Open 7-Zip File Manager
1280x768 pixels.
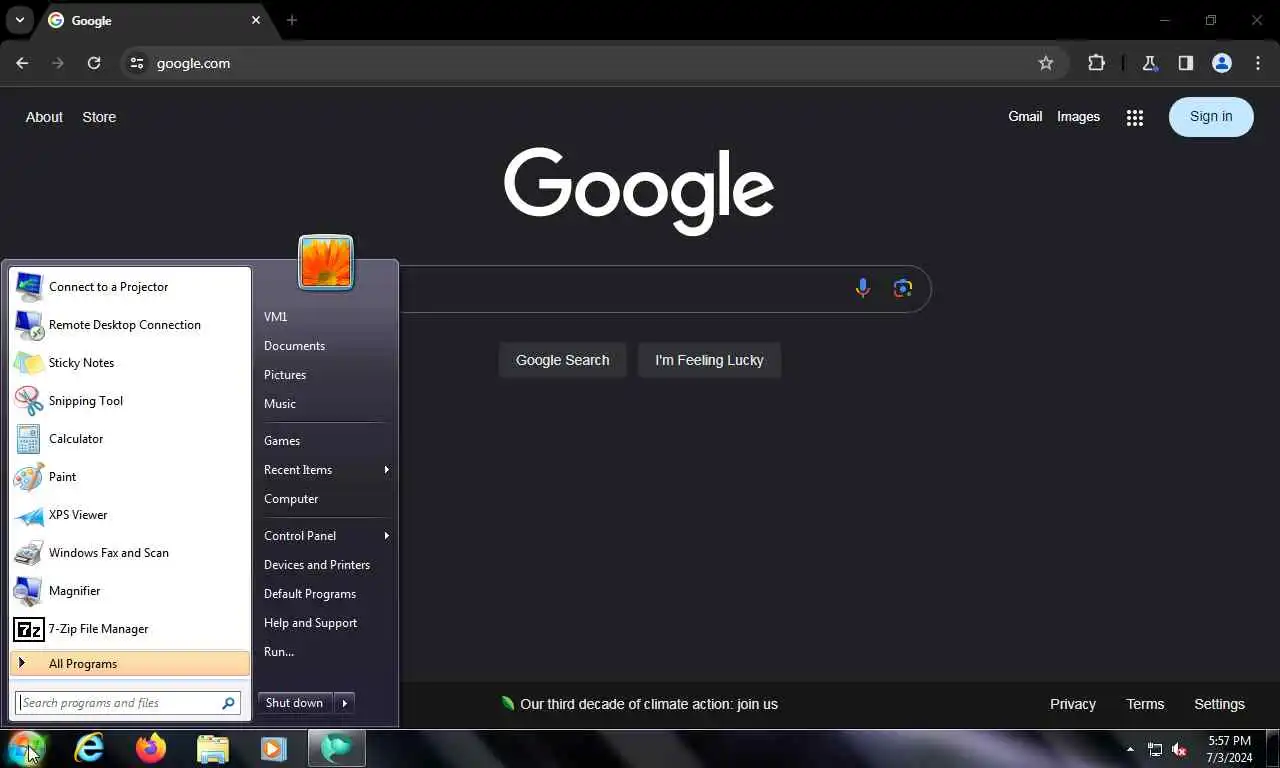click(x=130, y=629)
